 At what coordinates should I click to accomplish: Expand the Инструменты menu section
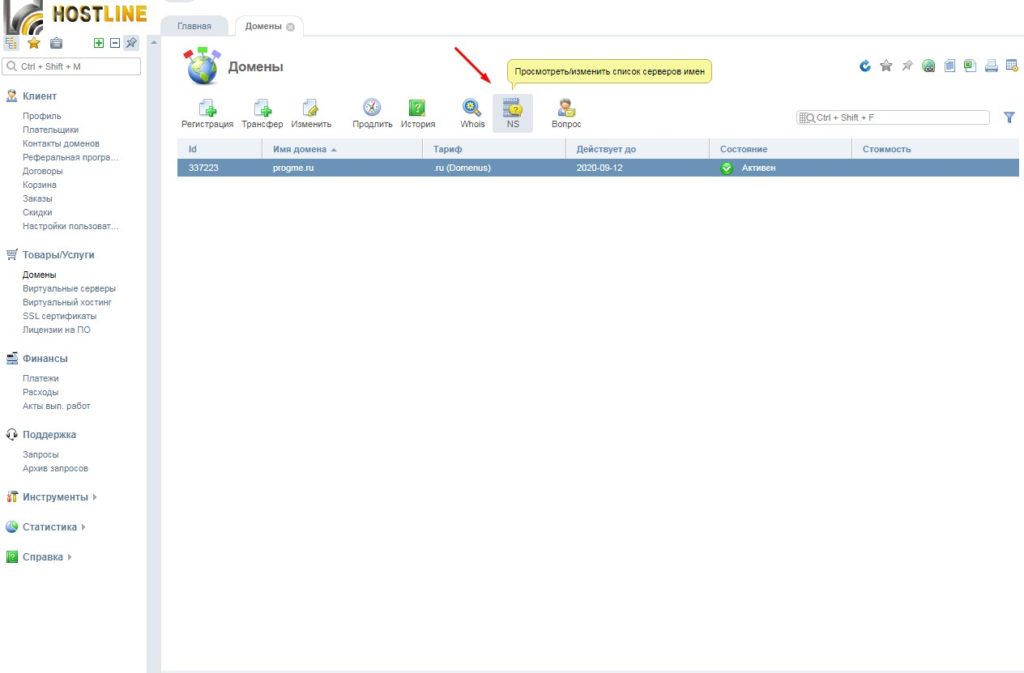pyautogui.click(x=55, y=497)
